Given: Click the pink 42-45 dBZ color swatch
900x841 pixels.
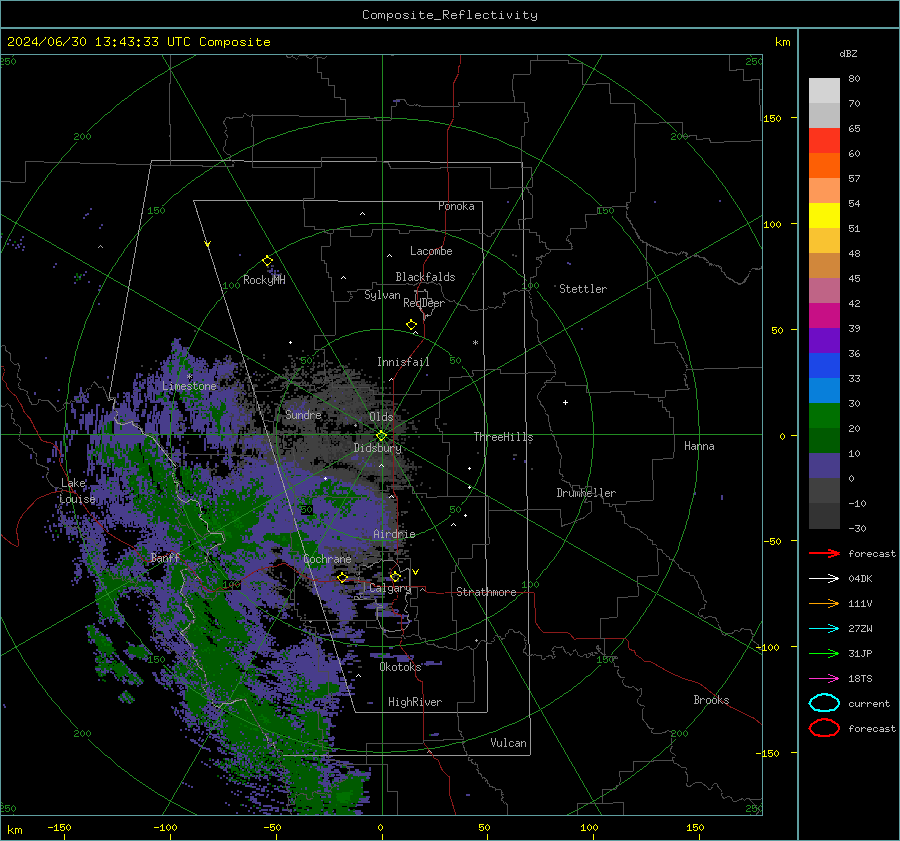Looking at the screenshot, I should pos(824,291).
